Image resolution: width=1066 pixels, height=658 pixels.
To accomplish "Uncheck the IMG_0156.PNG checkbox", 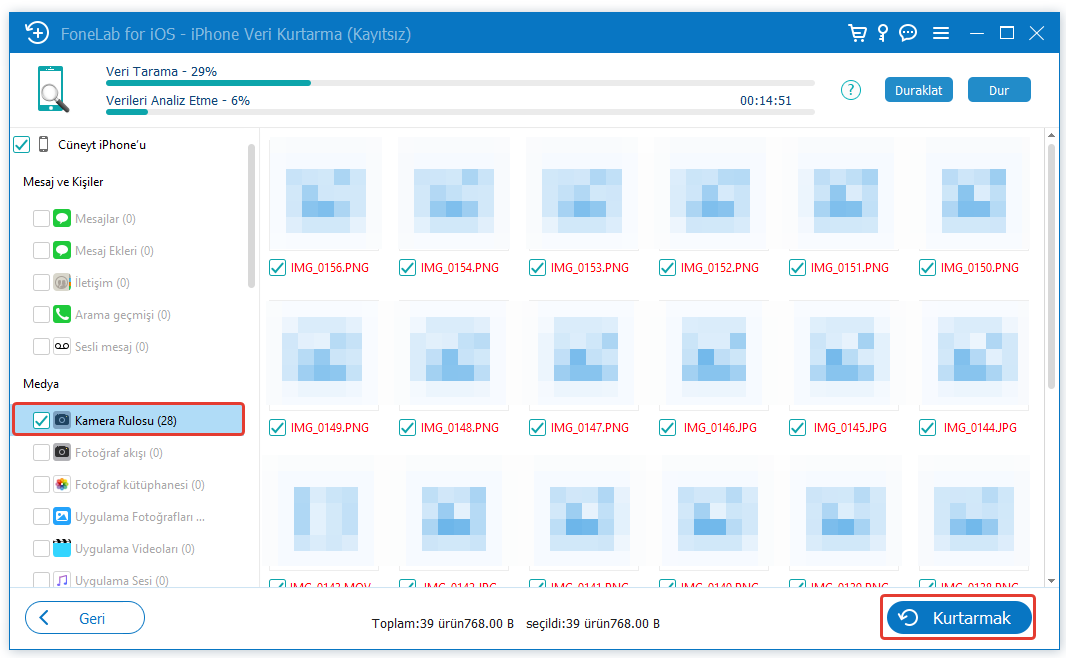I will click(x=277, y=268).
